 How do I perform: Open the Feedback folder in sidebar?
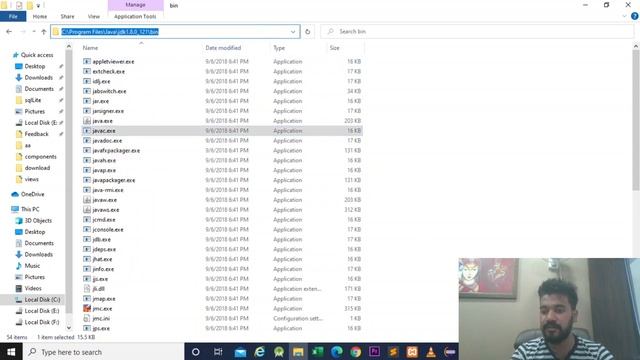coord(36,134)
